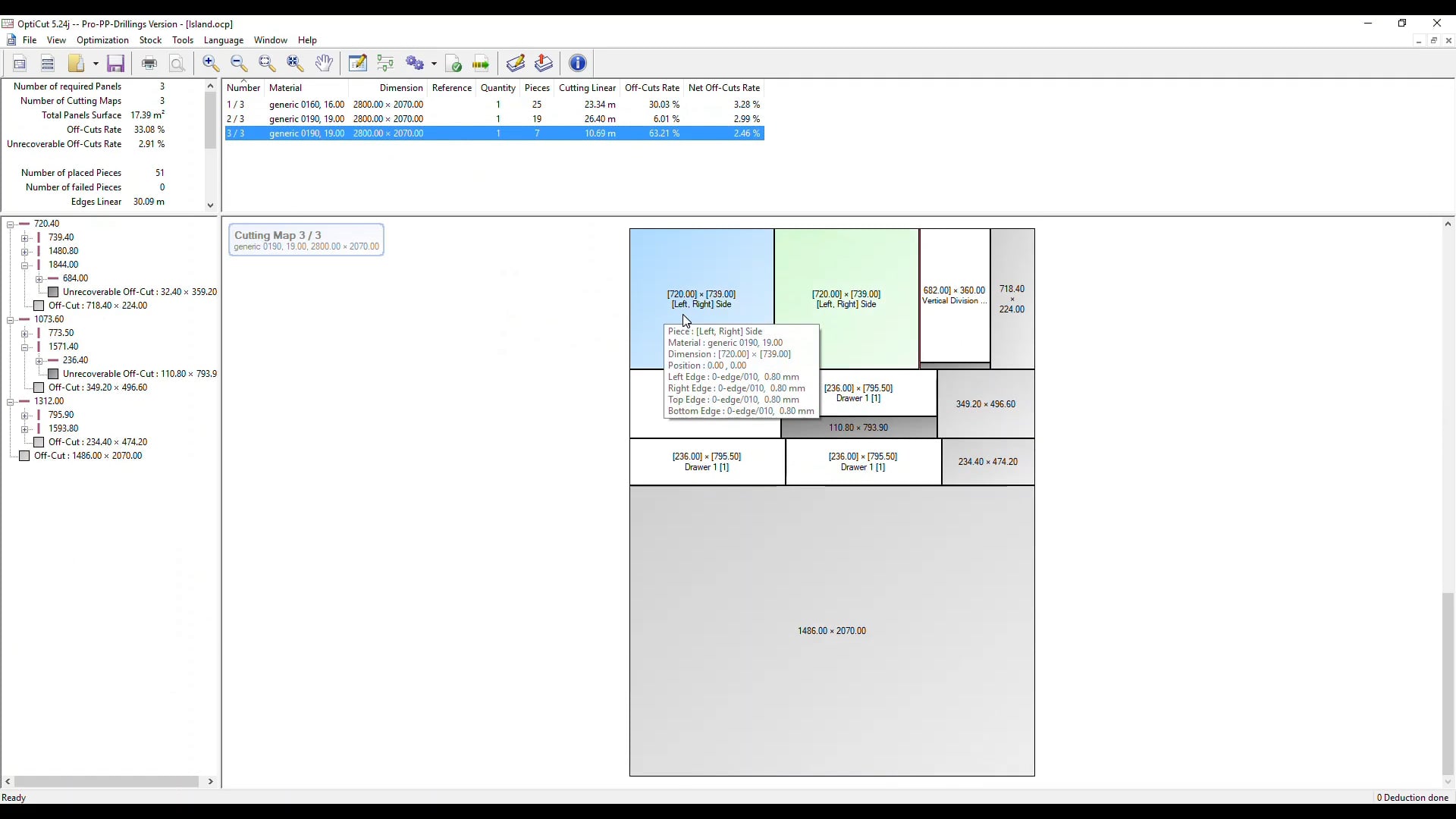1456x819 pixels.
Task: Zoom out of the cutting map
Action: pyautogui.click(x=240, y=64)
